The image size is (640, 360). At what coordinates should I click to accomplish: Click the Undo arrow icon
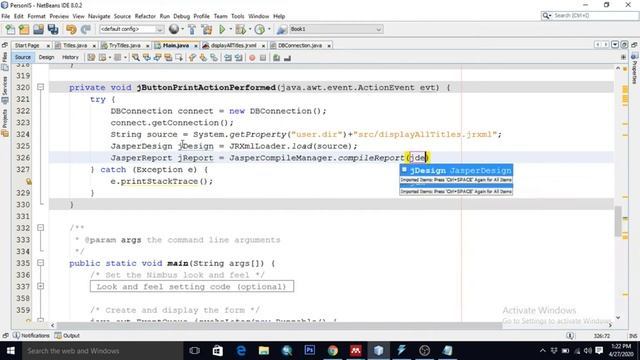coord(71,29)
